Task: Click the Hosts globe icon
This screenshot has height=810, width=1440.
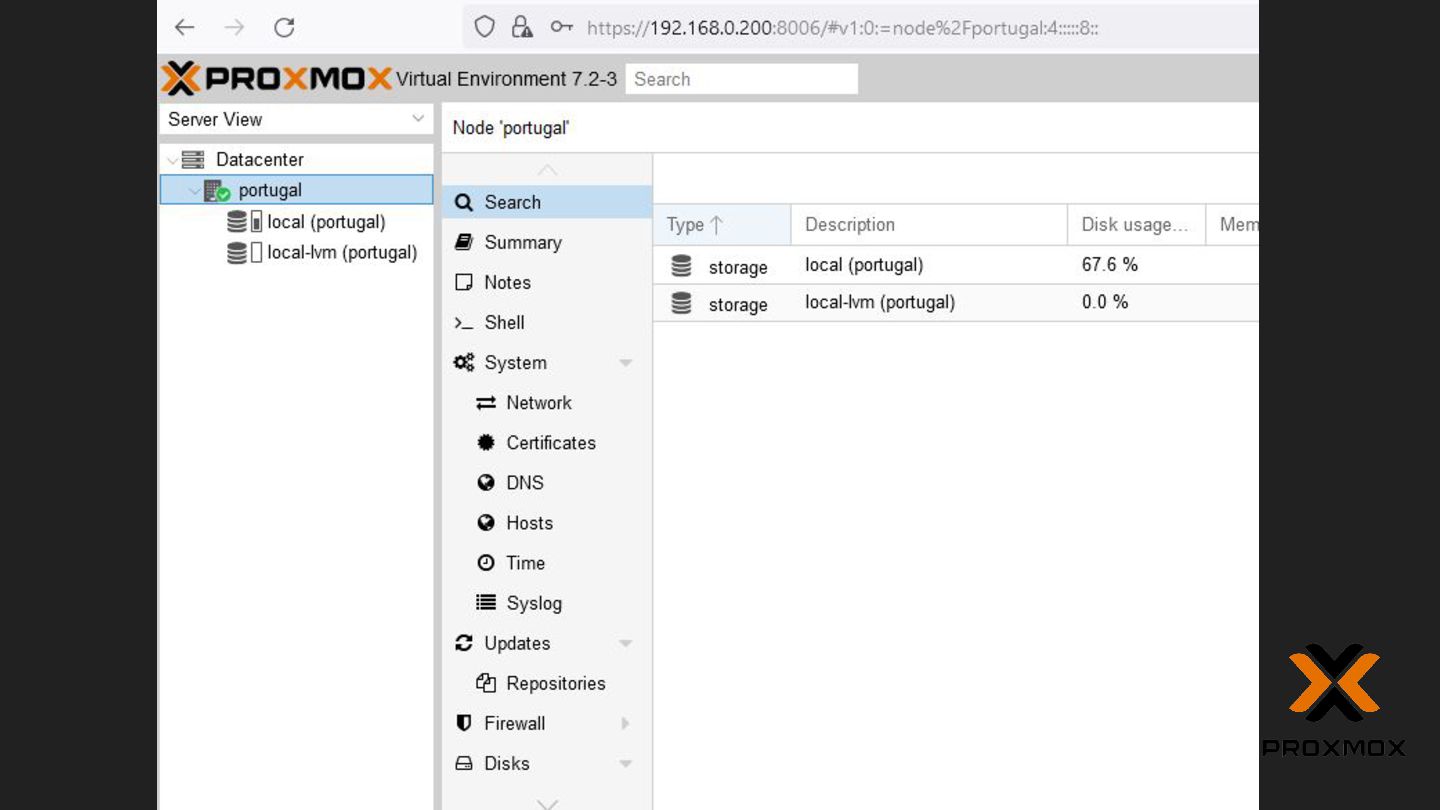Action: (x=486, y=523)
